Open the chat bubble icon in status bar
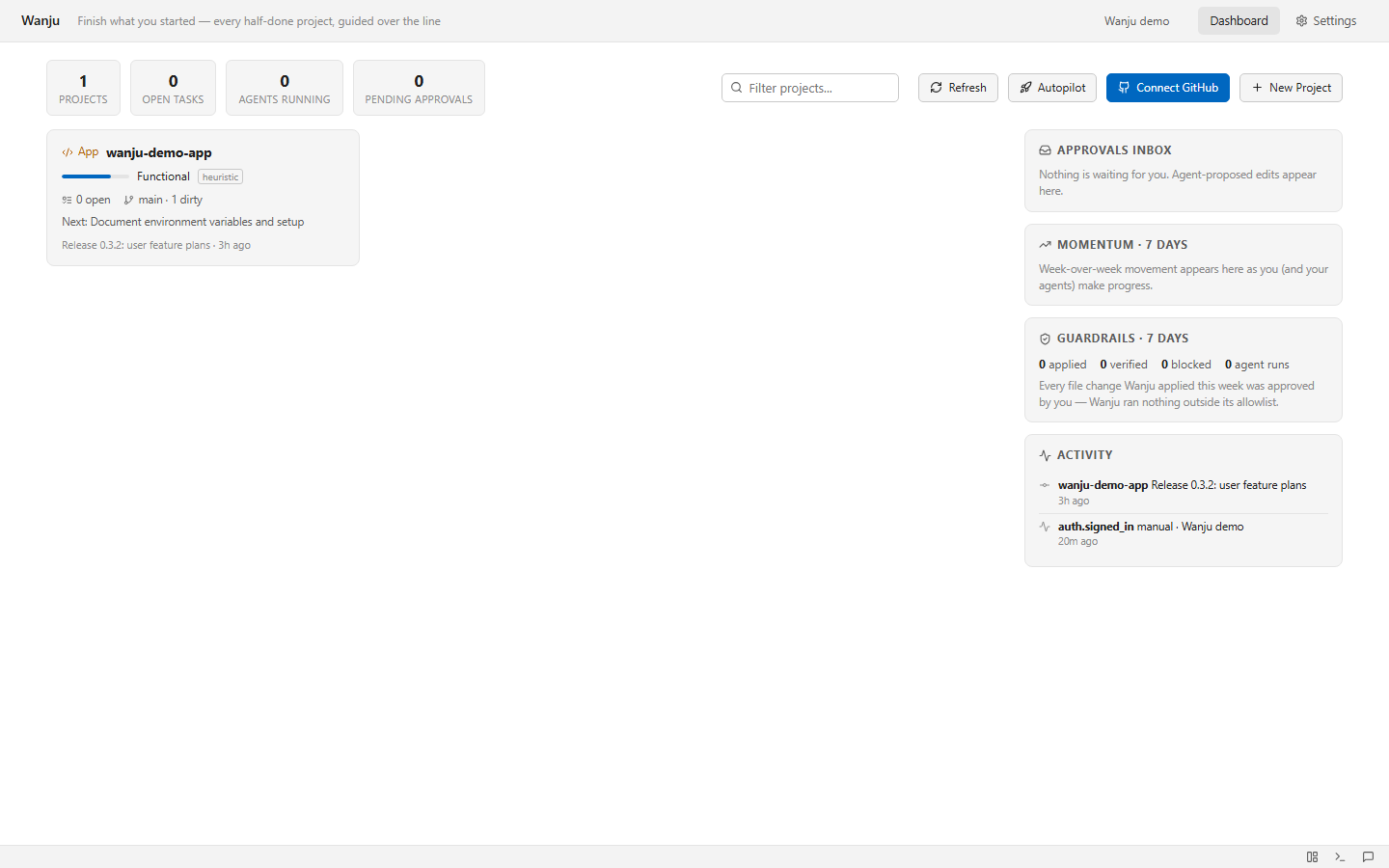The image size is (1389, 868). click(x=1368, y=856)
